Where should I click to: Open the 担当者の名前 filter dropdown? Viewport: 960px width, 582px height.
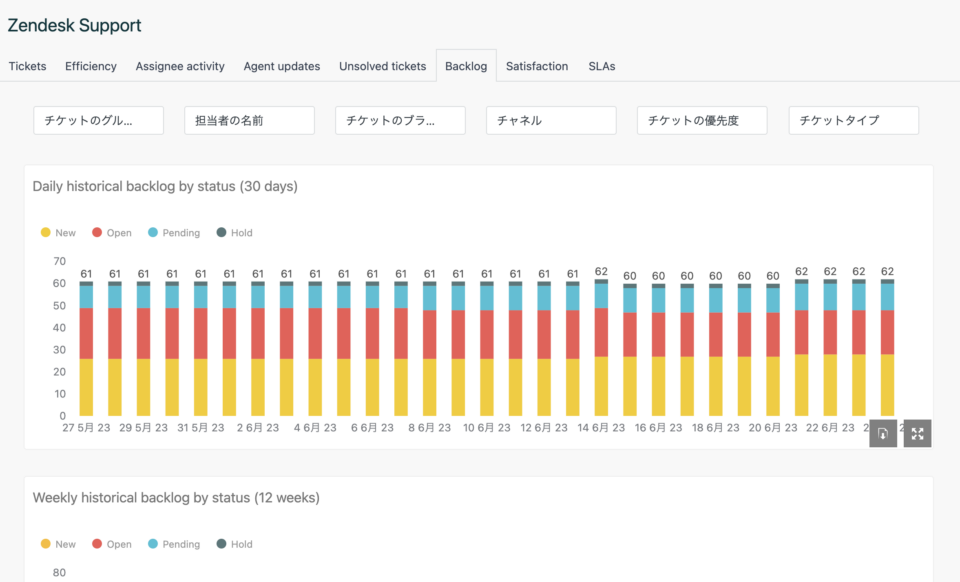[x=249, y=119]
